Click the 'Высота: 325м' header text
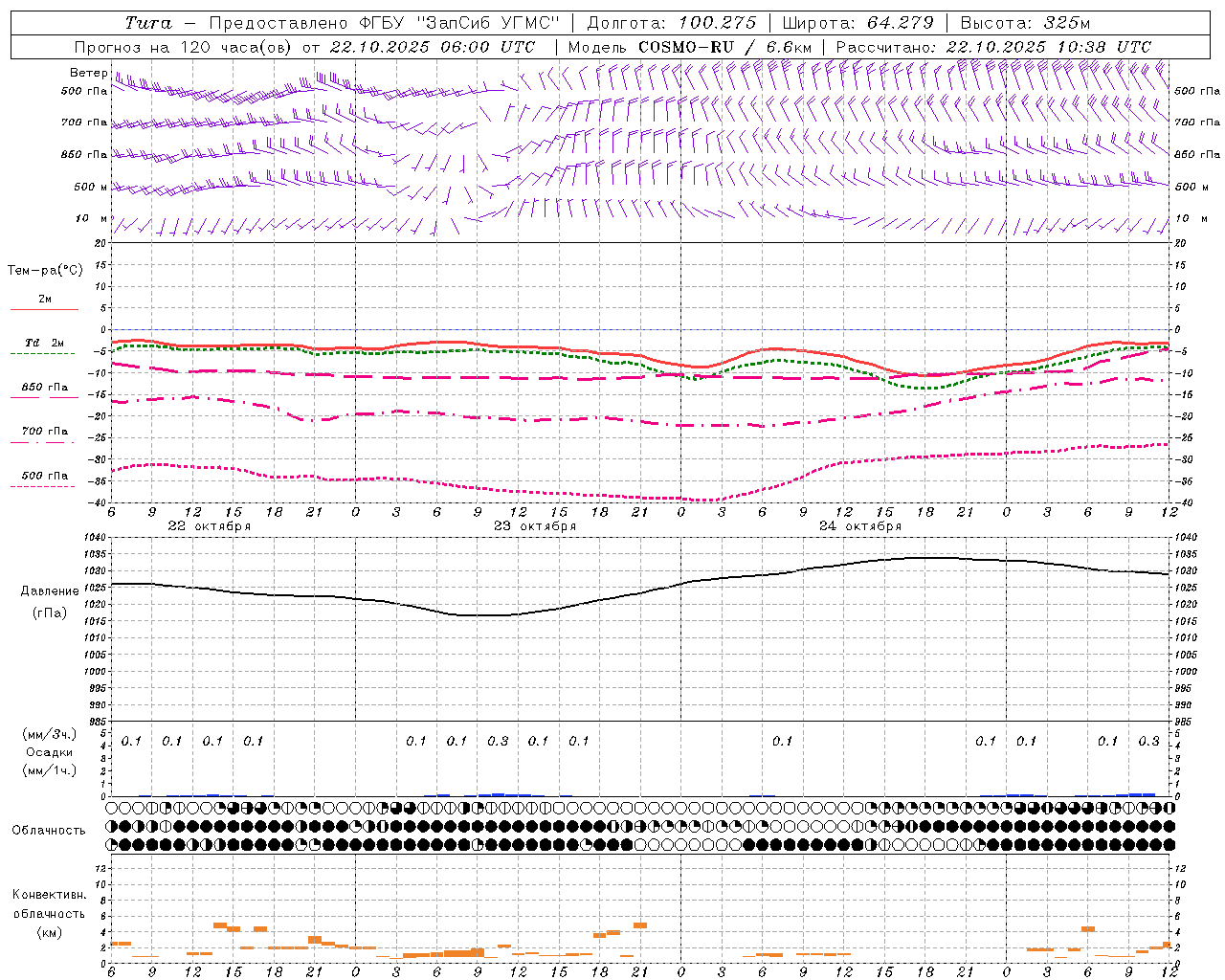 [1025, 23]
